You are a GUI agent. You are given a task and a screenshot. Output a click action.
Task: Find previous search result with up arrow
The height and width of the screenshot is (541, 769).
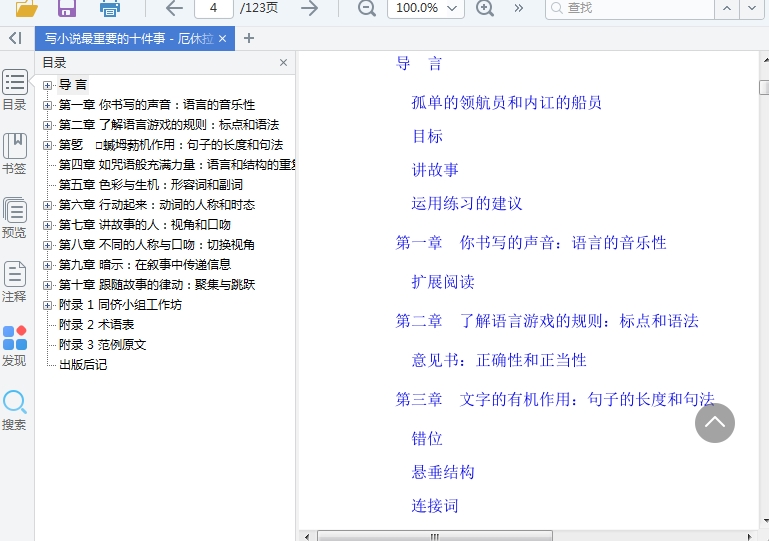coord(727,8)
